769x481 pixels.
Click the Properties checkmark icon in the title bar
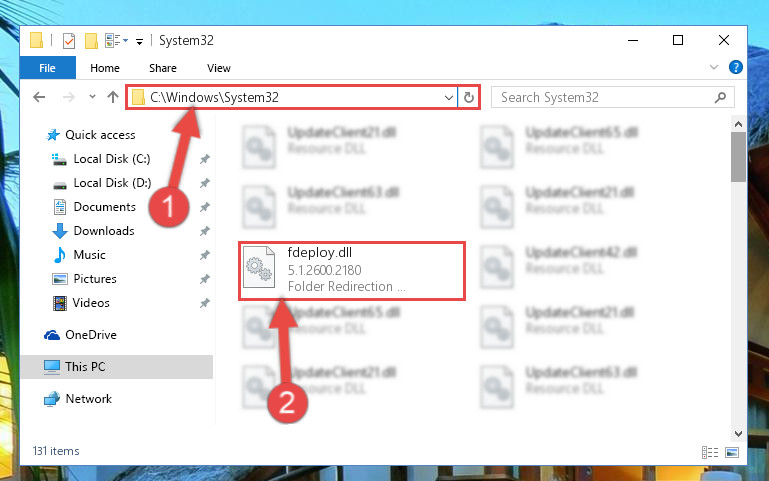pos(69,41)
